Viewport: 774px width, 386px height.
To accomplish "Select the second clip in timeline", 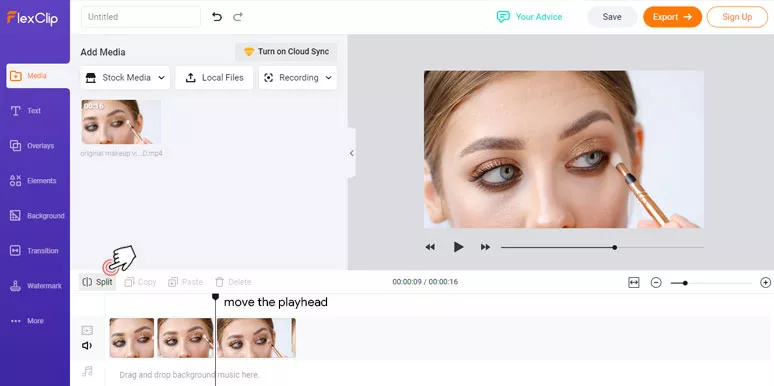I will click(x=185, y=338).
